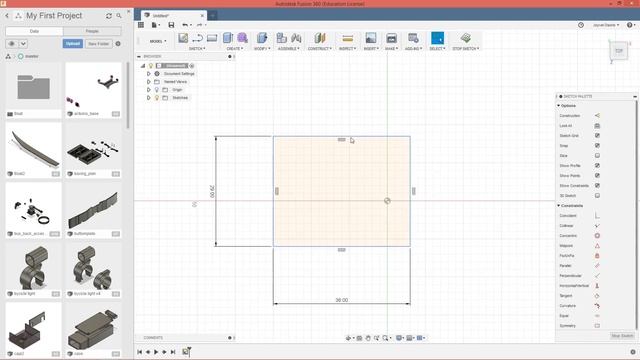Open the CONSTRUCT menu dropdown
Viewport: 640px width, 360px height.
point(320,49)
